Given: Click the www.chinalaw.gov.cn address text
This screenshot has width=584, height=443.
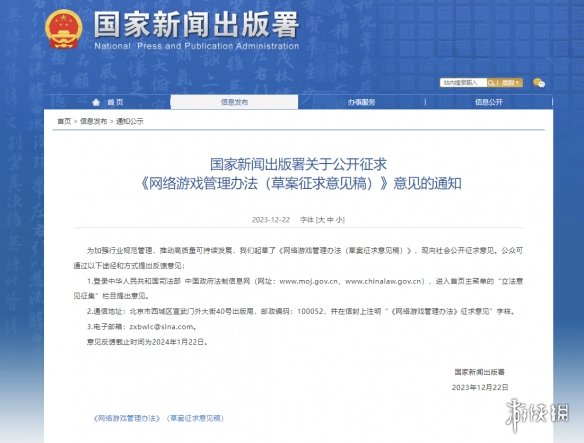Looking at the screenshot, I should [x=384, y=281].
